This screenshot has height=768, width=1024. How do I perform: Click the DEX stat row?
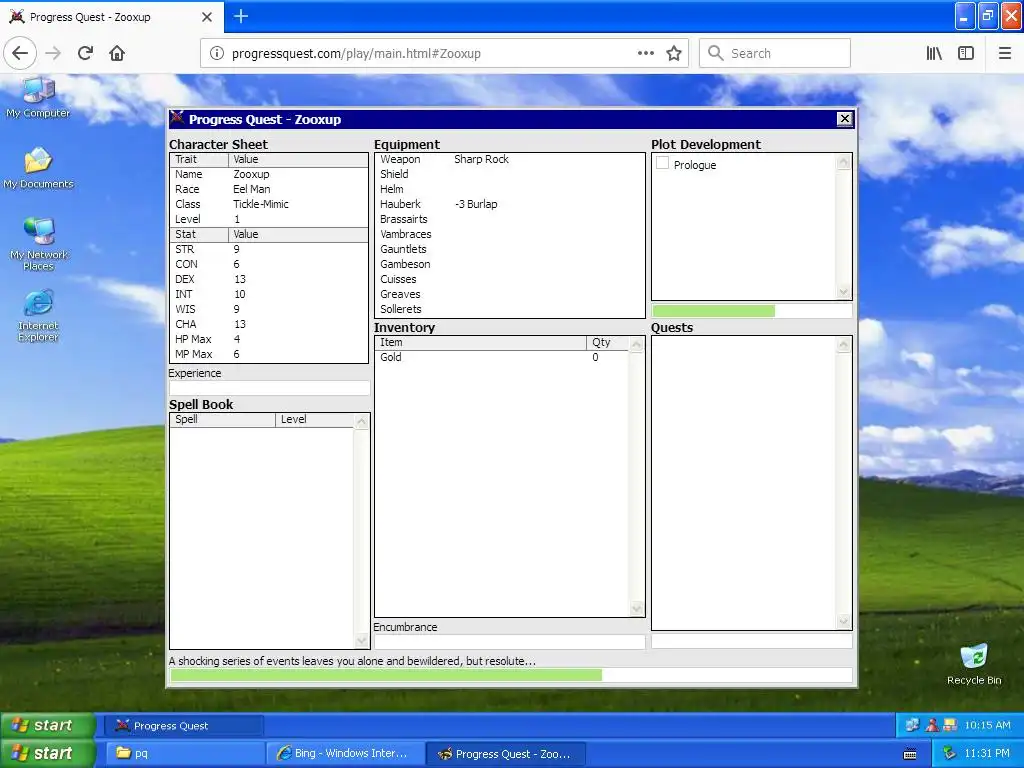coord(269,280)
